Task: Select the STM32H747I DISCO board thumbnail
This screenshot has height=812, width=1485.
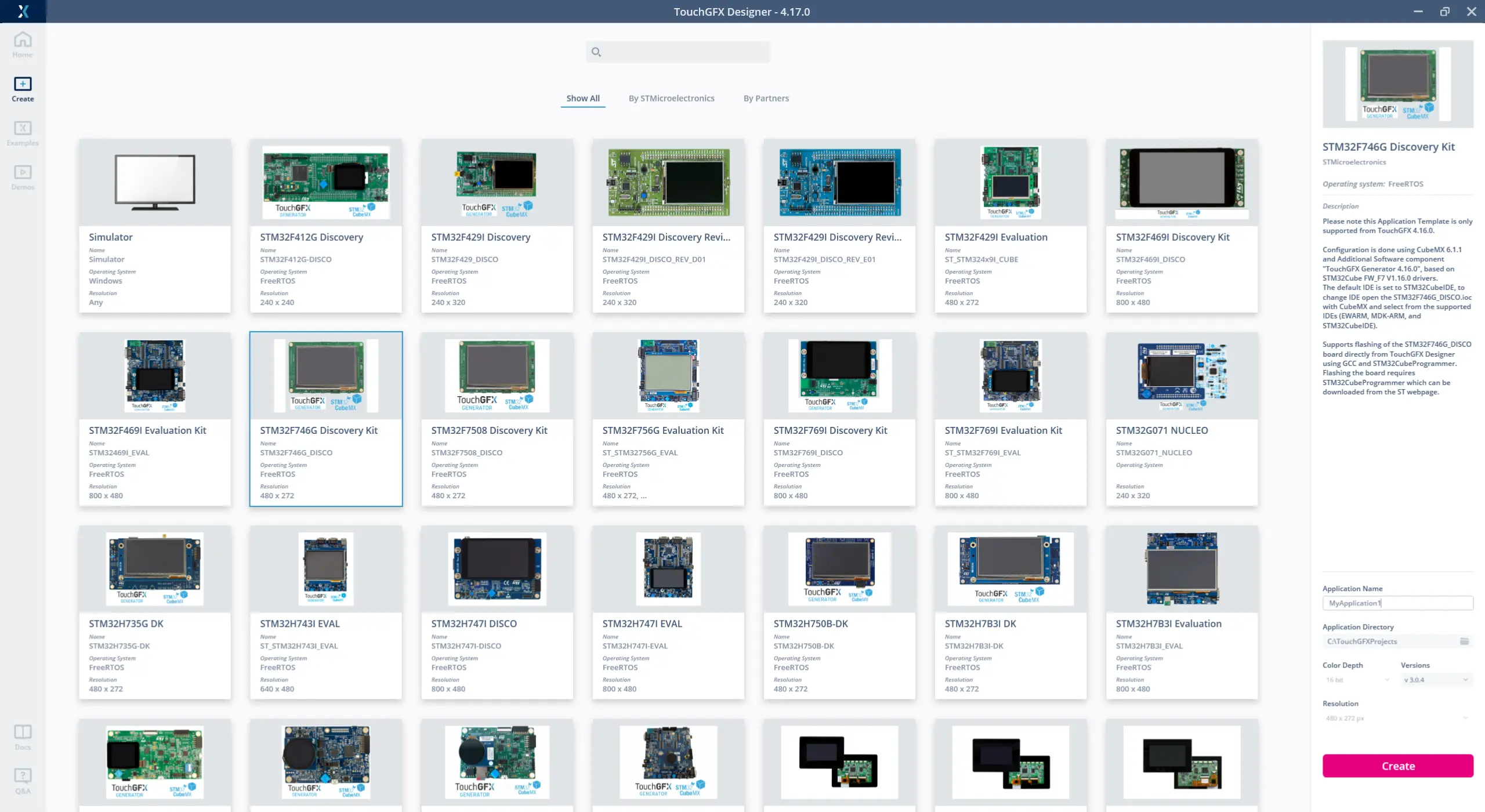Action: point(497,569)
